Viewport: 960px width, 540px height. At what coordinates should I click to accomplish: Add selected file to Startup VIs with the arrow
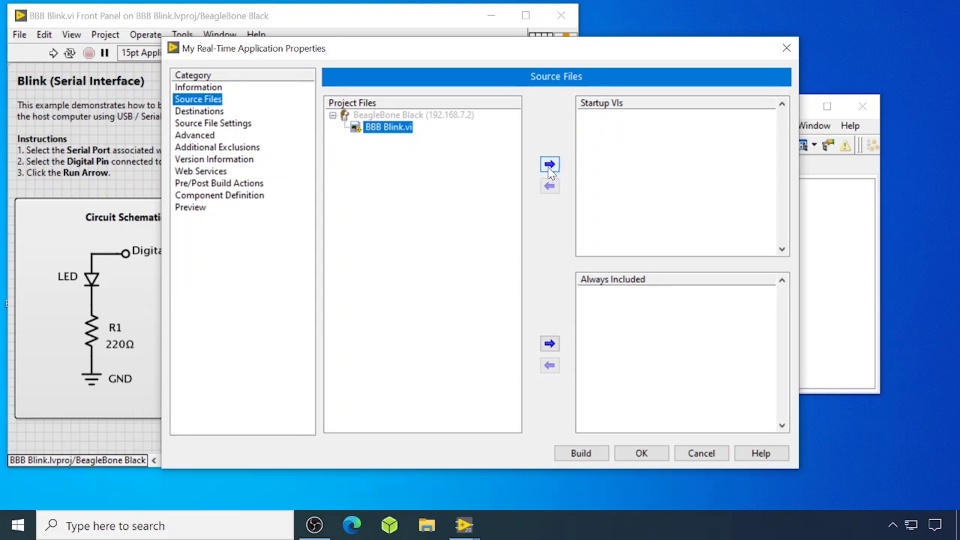point(549,164)
